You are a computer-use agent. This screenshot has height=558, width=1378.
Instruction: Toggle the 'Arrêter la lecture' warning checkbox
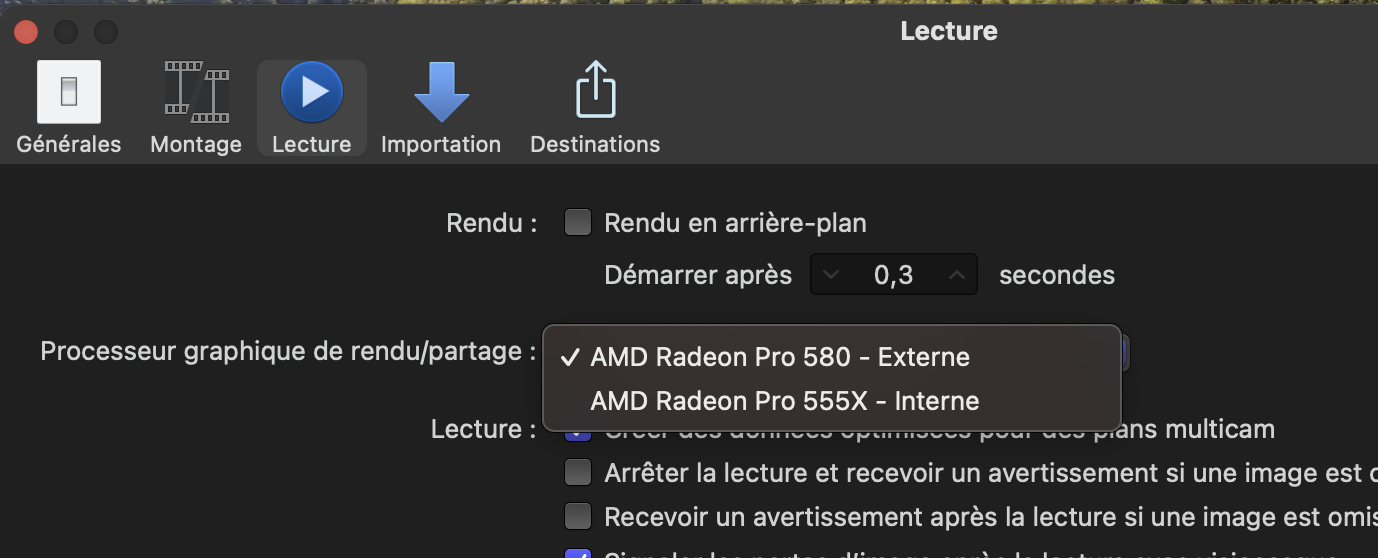coord(578,472)
